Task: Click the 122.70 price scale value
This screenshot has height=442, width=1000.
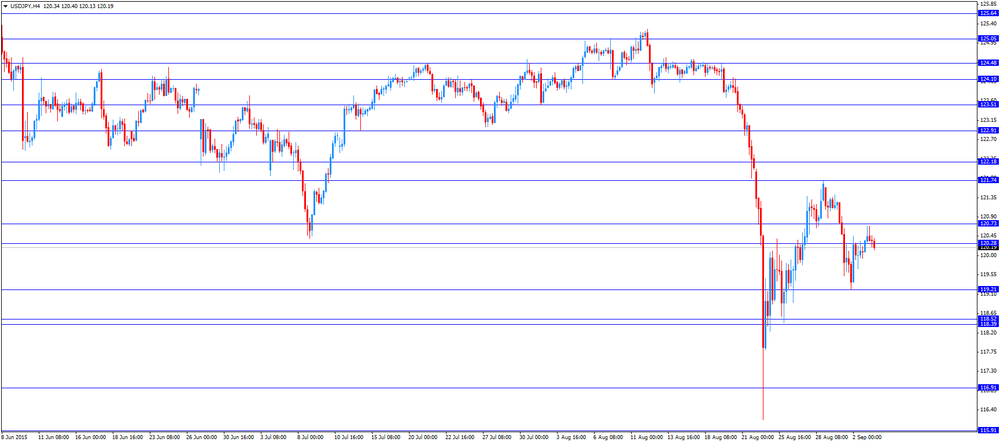Action: click(x=989, y=139)
